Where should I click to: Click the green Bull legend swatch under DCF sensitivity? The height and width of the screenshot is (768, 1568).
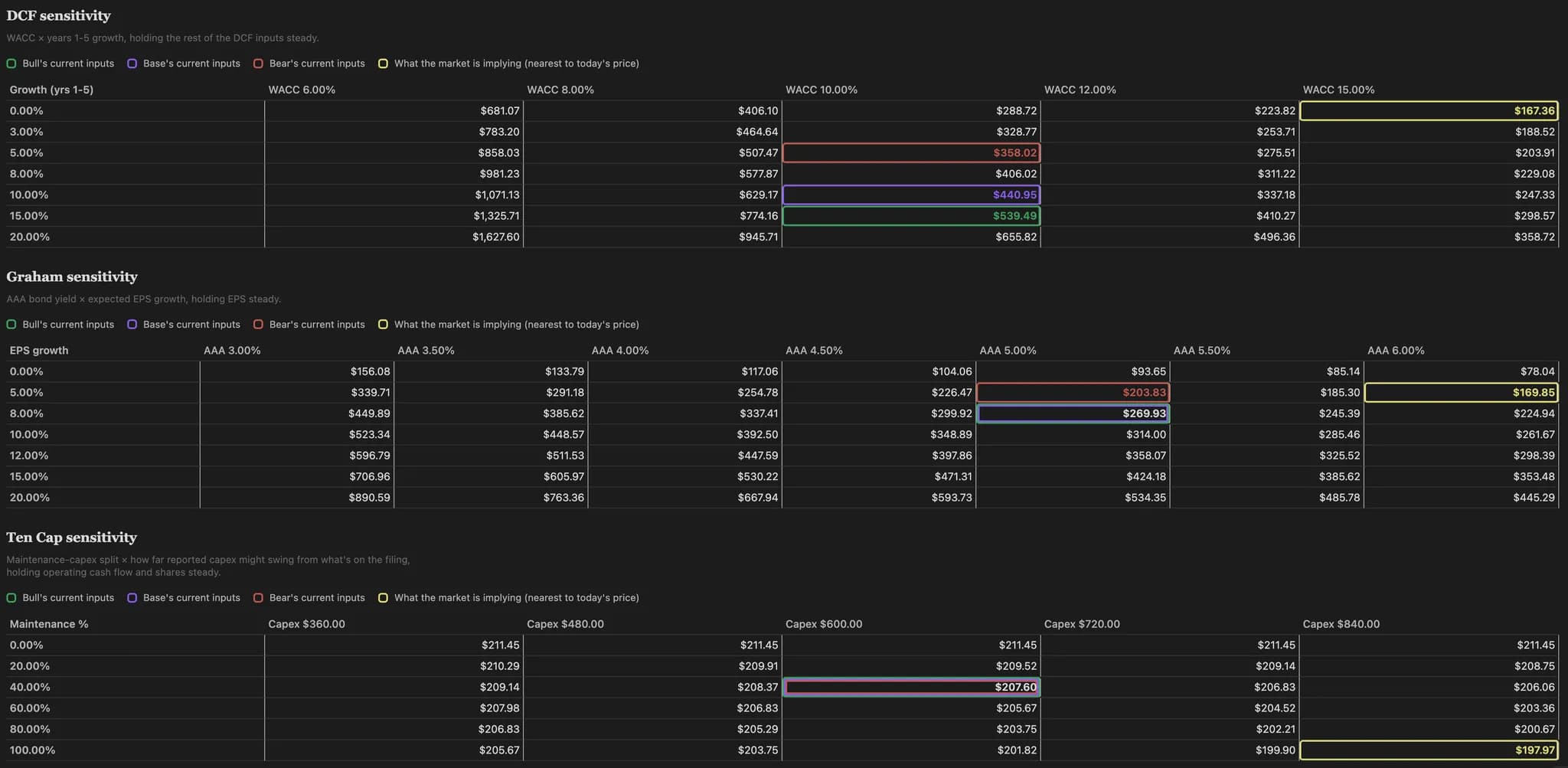pos(11,64)
